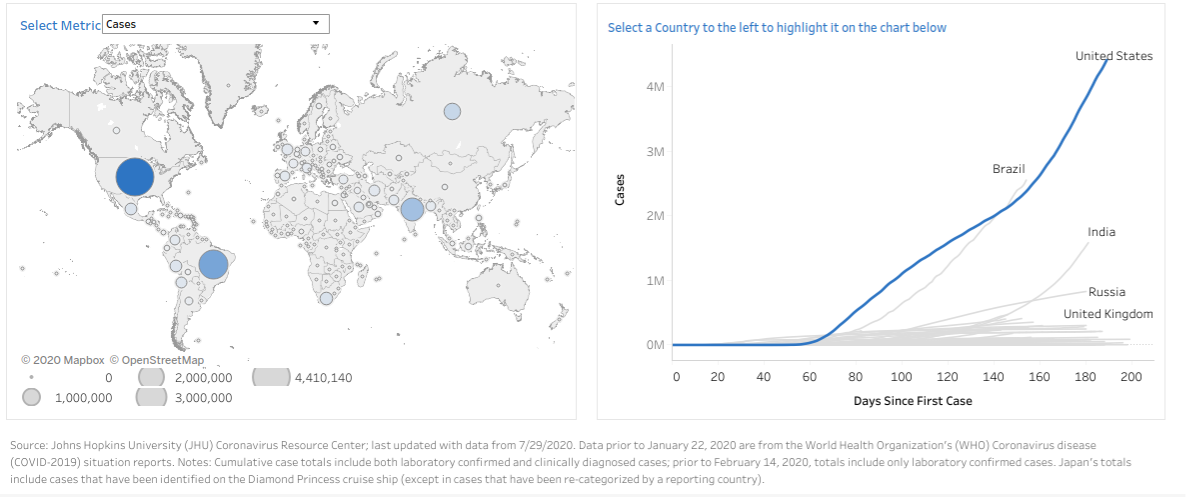Click the 3M axis tick label
The image size is (1193, 497).
(x=654, y=151)
